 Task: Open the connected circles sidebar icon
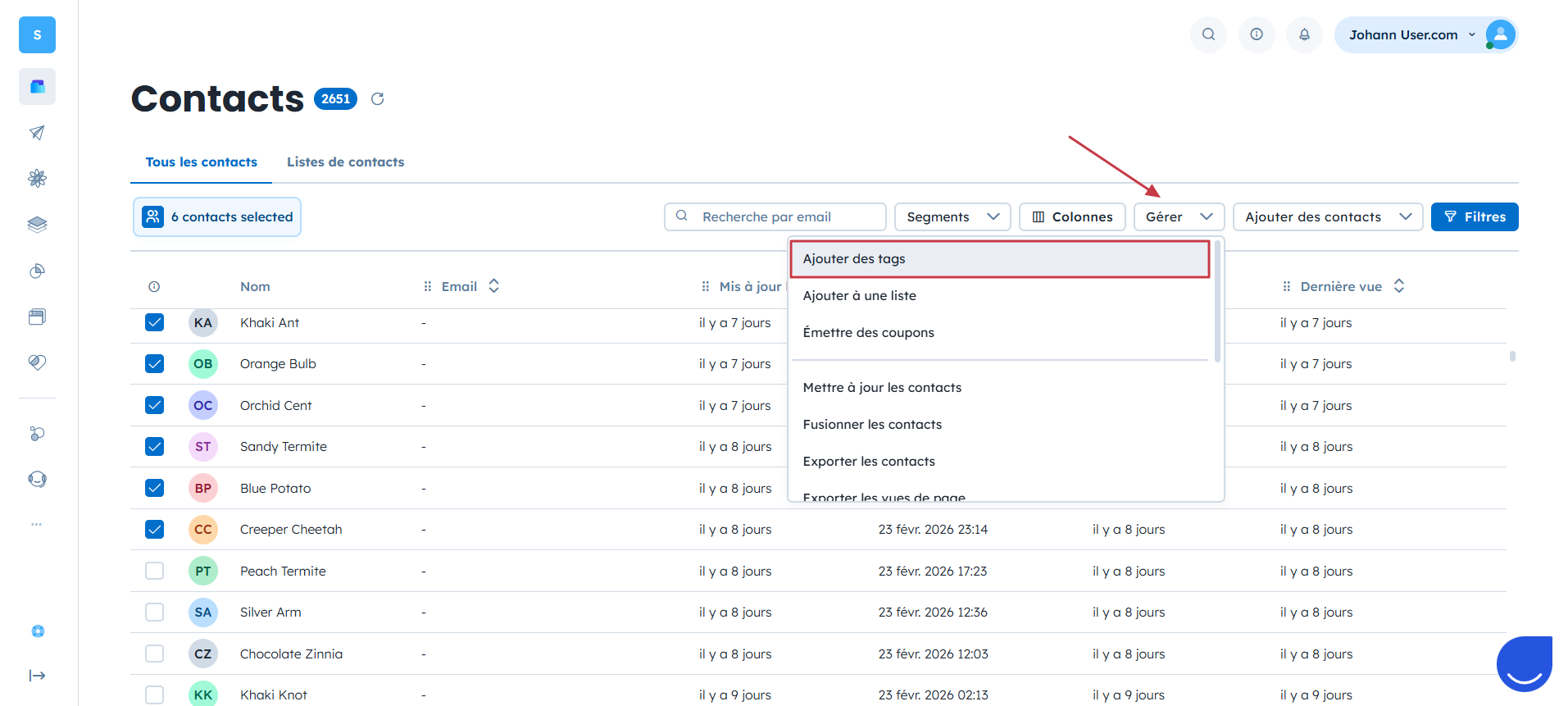point(37,434)
